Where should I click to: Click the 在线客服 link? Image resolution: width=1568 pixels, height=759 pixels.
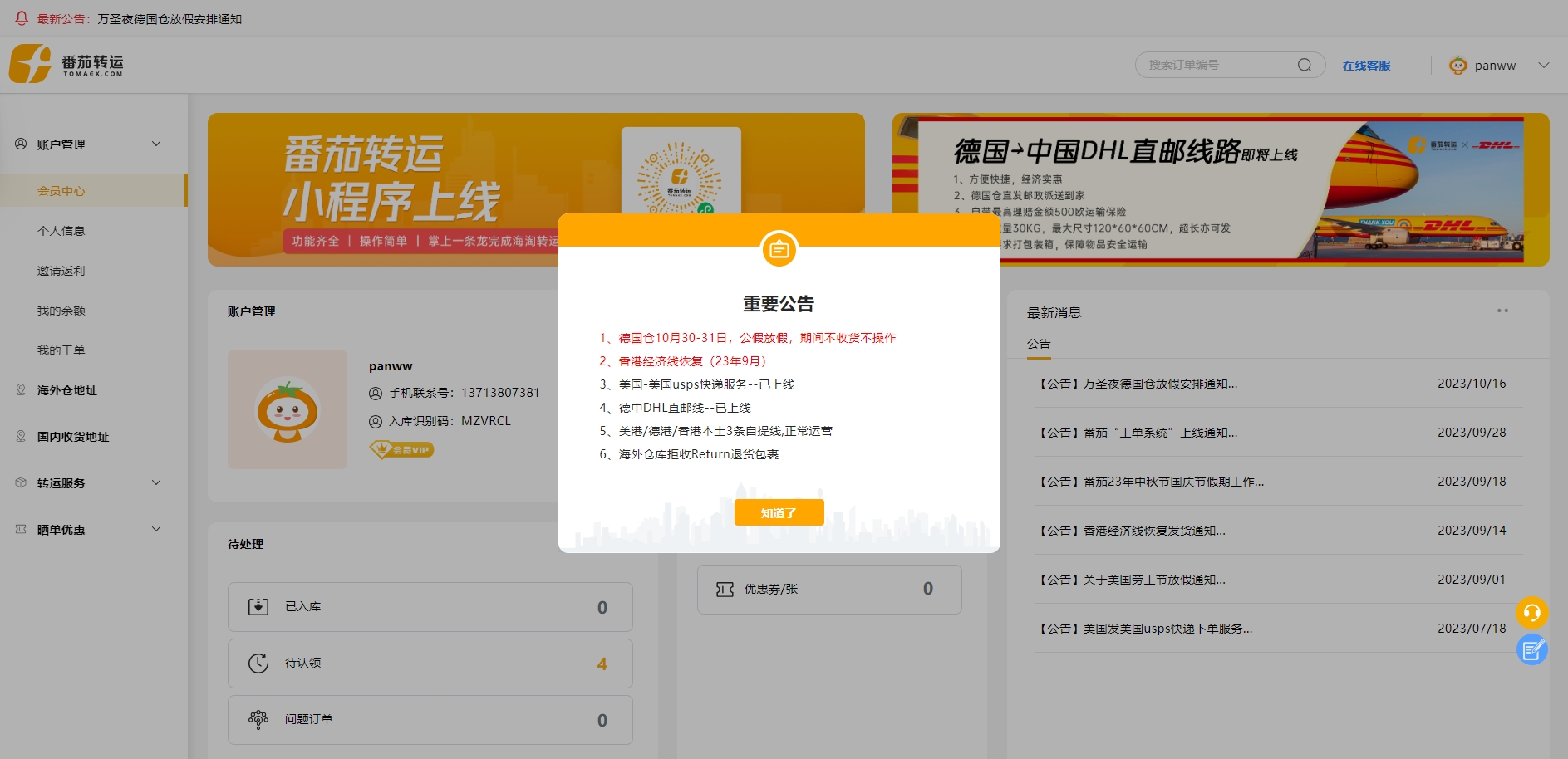(1367, 66)
